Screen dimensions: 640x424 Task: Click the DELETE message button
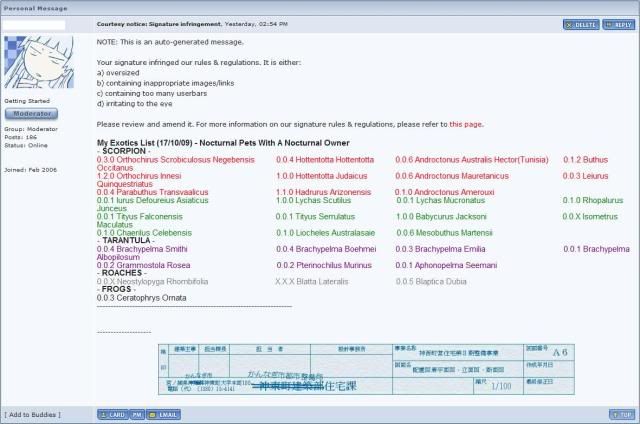click(x=581, y=24)
